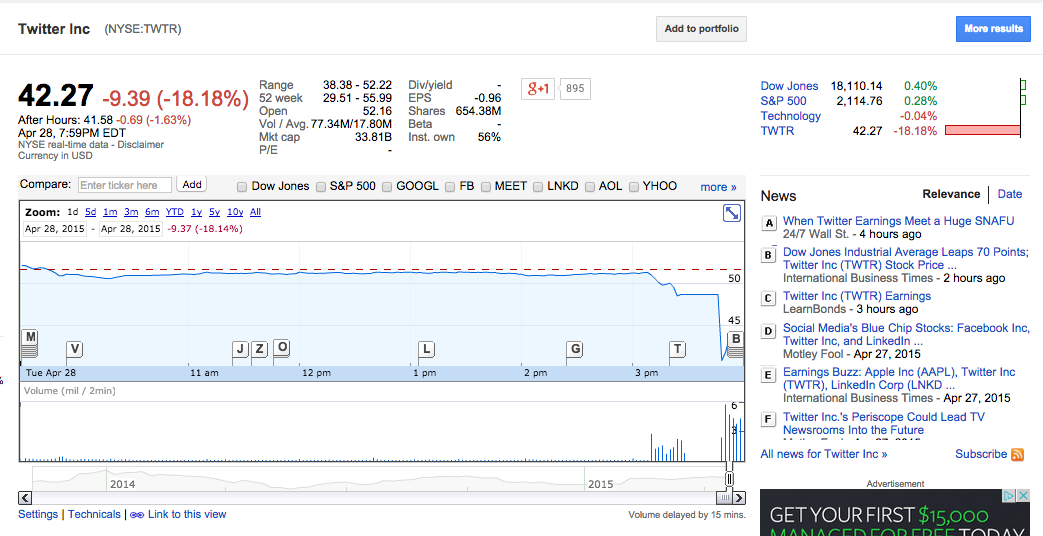Check the Dow Jones compare checkbox
The width and height of the screenshot is (1043, 536).
click(243, 187)
